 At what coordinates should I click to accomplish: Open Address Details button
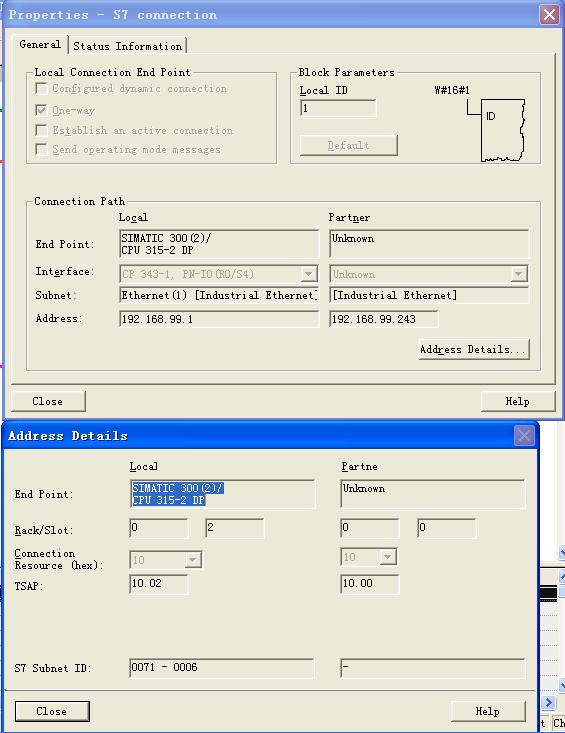pos(474,349)
